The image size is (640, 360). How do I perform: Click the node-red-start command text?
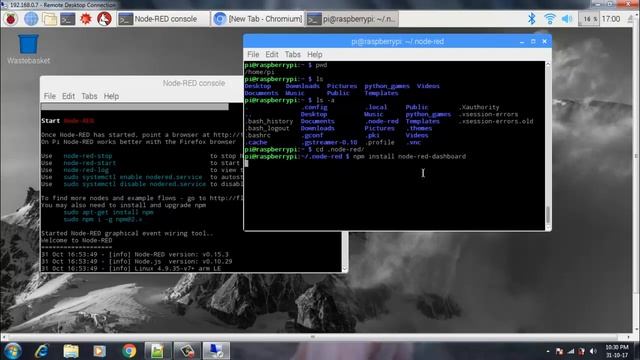(x=90, y=163)
